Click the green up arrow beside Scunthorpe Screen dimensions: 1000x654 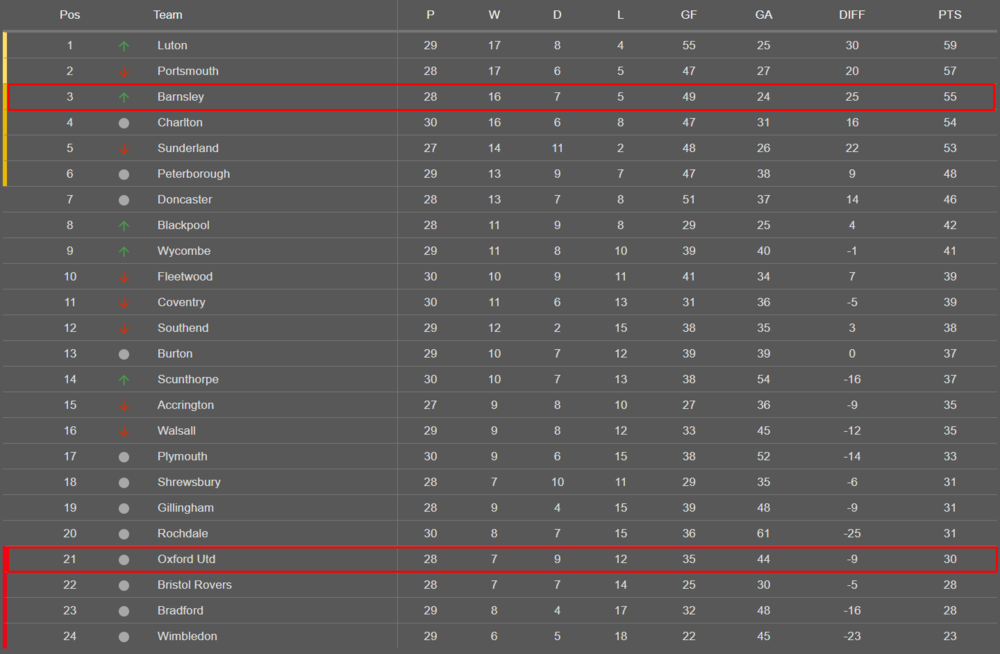(x=124, y=380)
